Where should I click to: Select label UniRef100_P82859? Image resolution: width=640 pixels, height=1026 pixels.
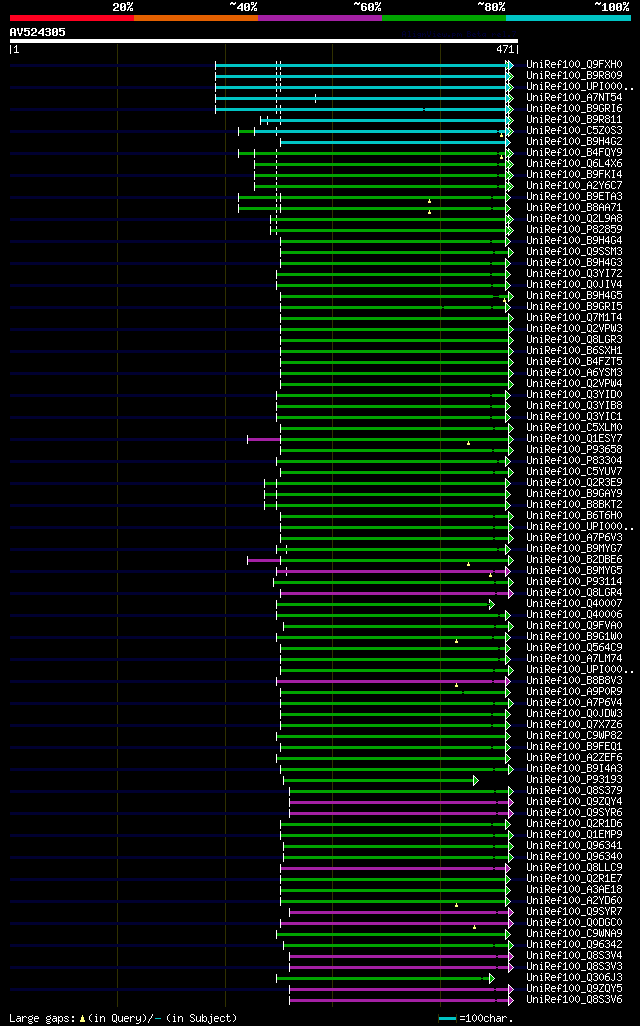click(x=574, y=230)
